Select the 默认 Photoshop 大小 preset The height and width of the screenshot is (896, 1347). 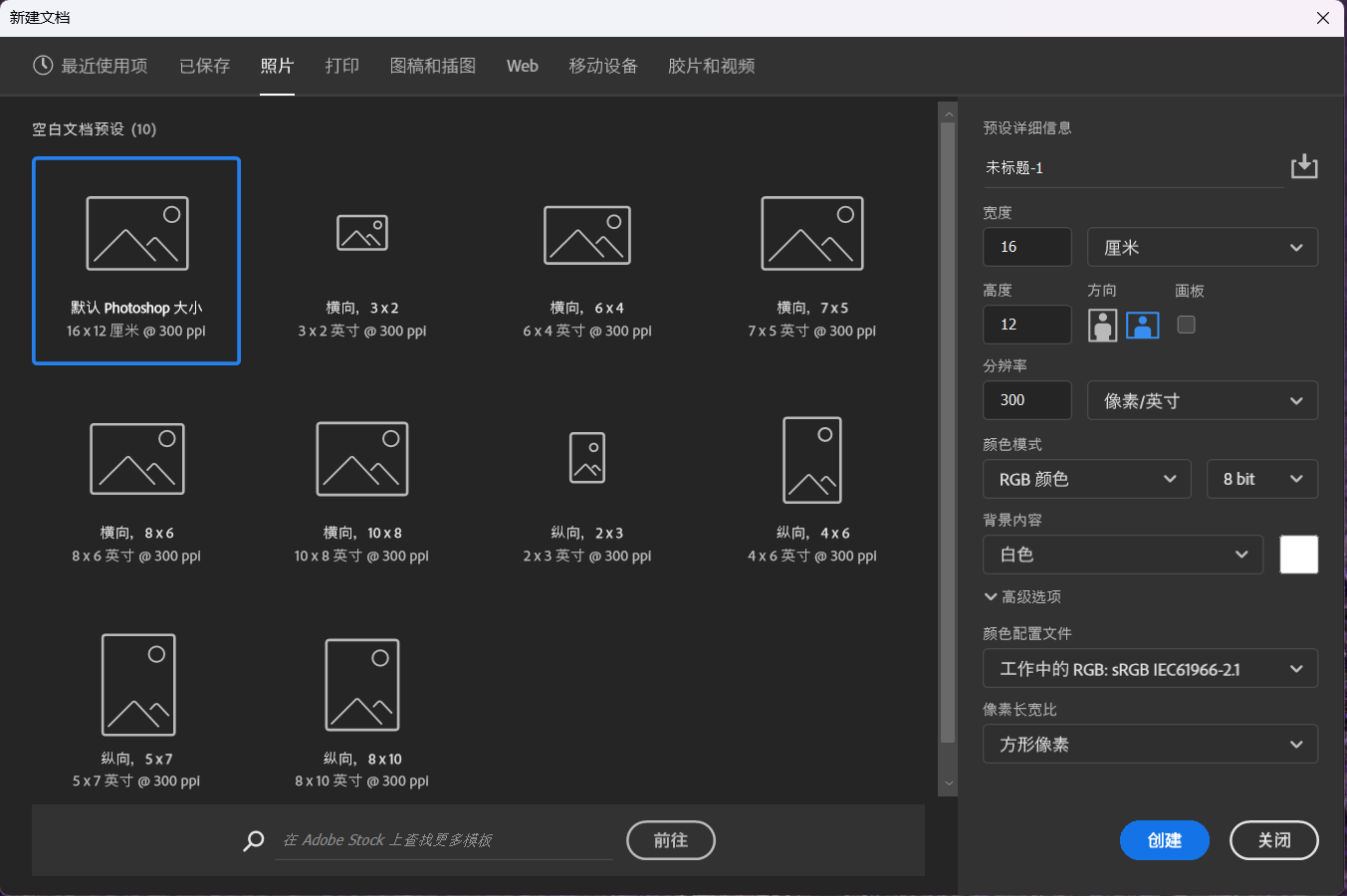click(x=135, y=261)
